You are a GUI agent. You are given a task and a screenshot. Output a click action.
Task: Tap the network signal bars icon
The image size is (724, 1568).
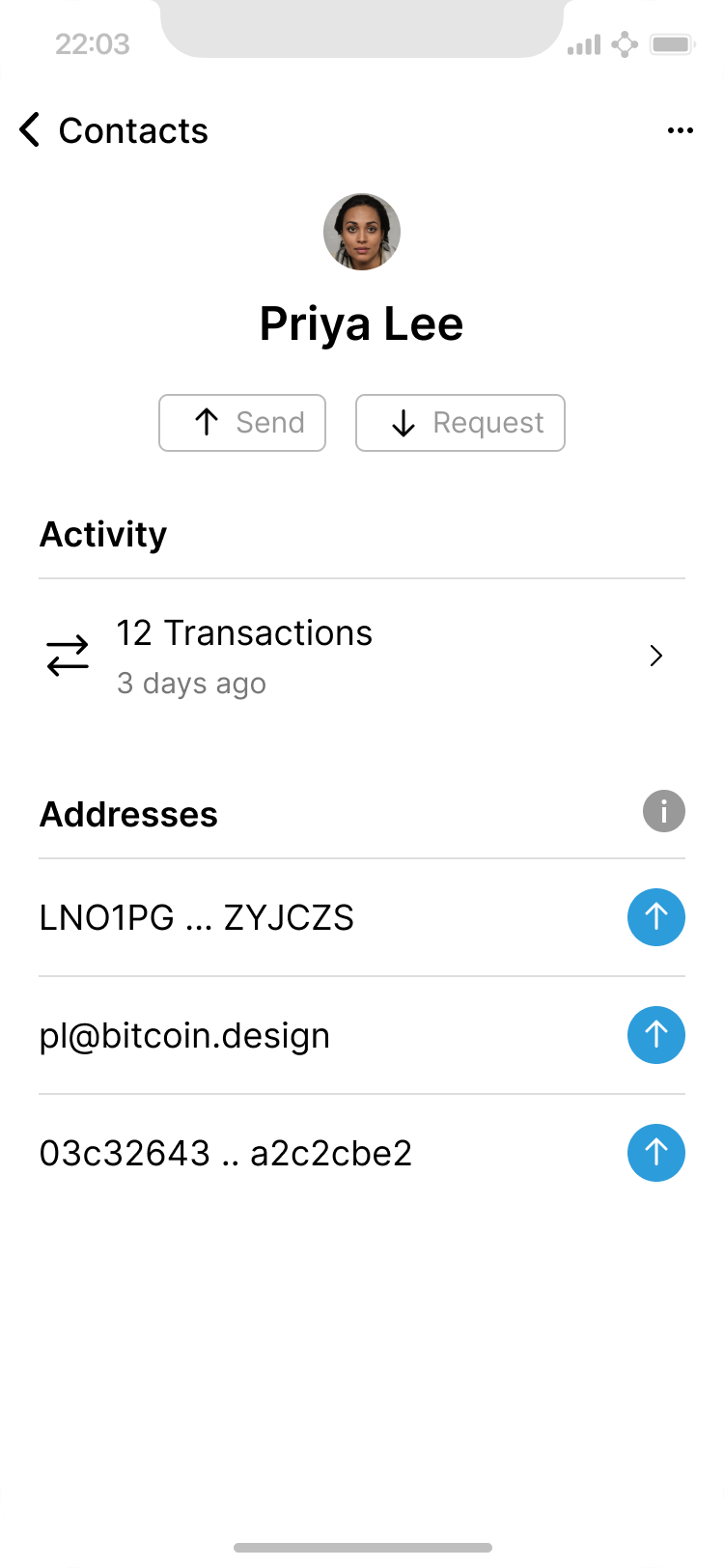(x=584, y=44)
